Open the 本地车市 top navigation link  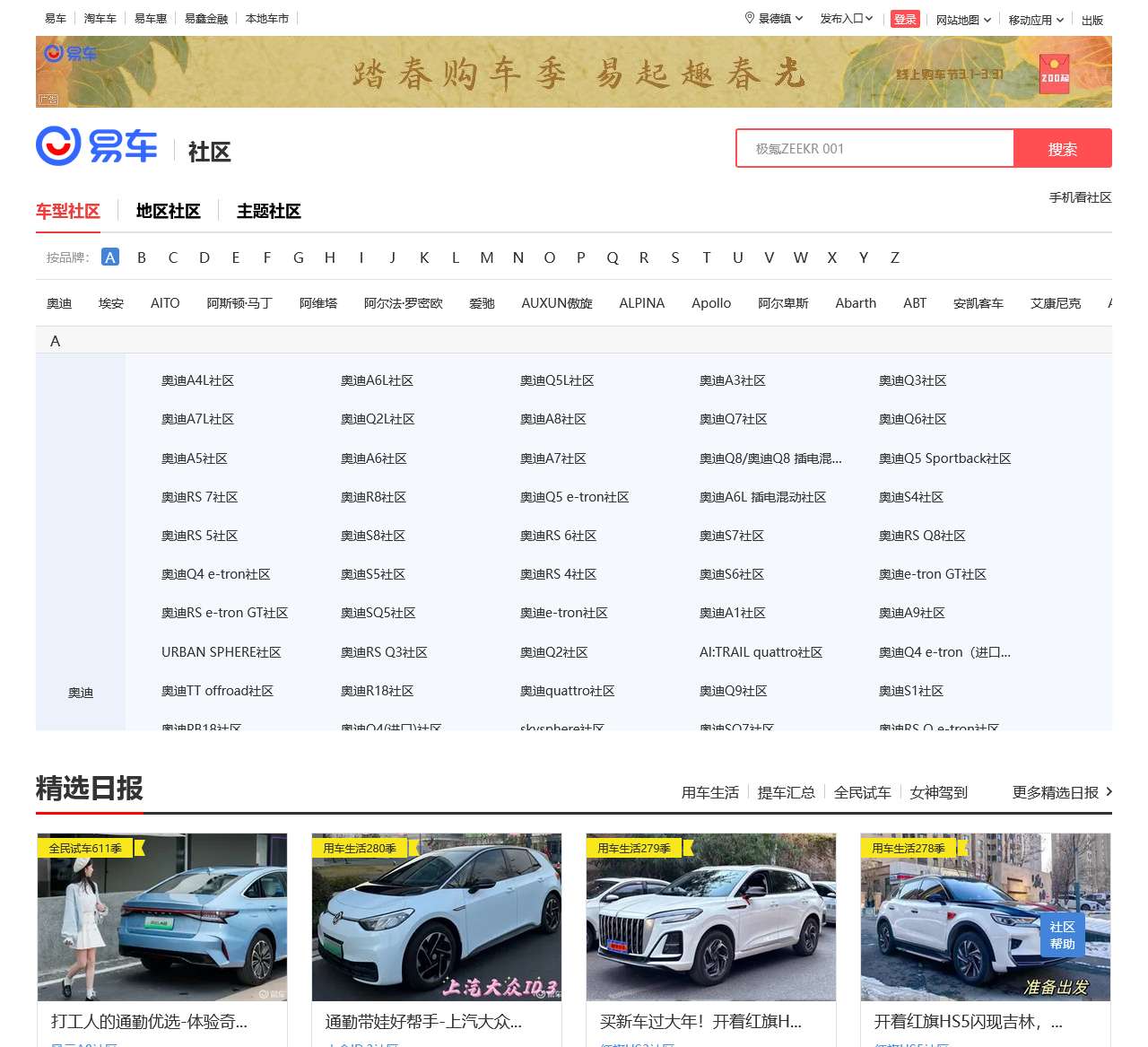pyautogui.click(x=267, y=18)
